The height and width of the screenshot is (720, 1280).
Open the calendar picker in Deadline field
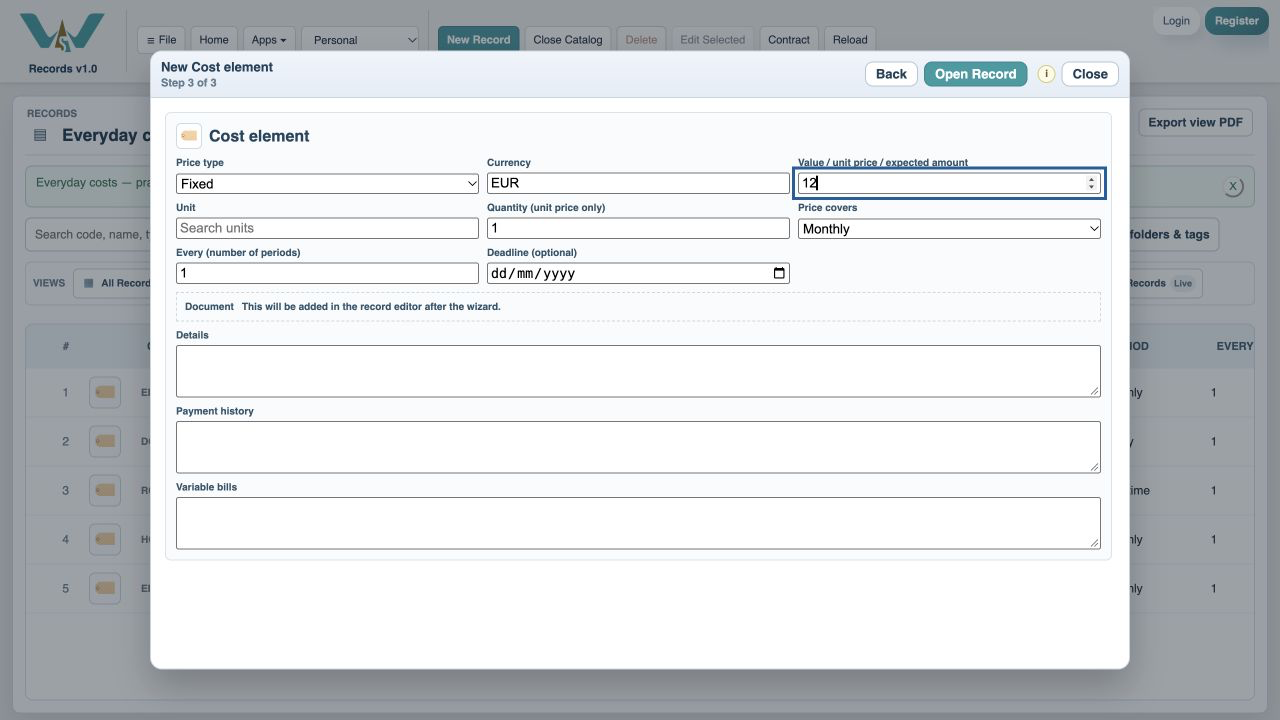pyautogui.click(x=779, y=273)
